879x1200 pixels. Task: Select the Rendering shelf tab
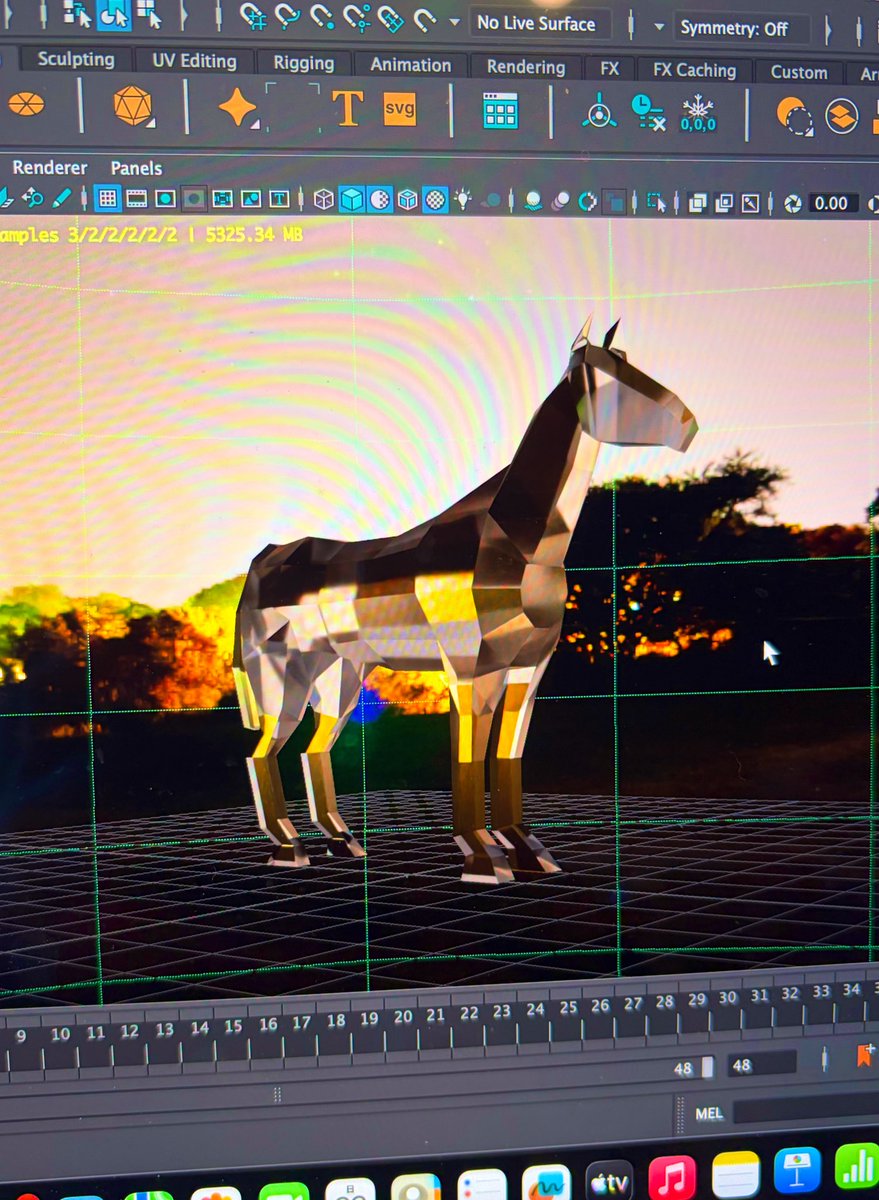point(526,67)
